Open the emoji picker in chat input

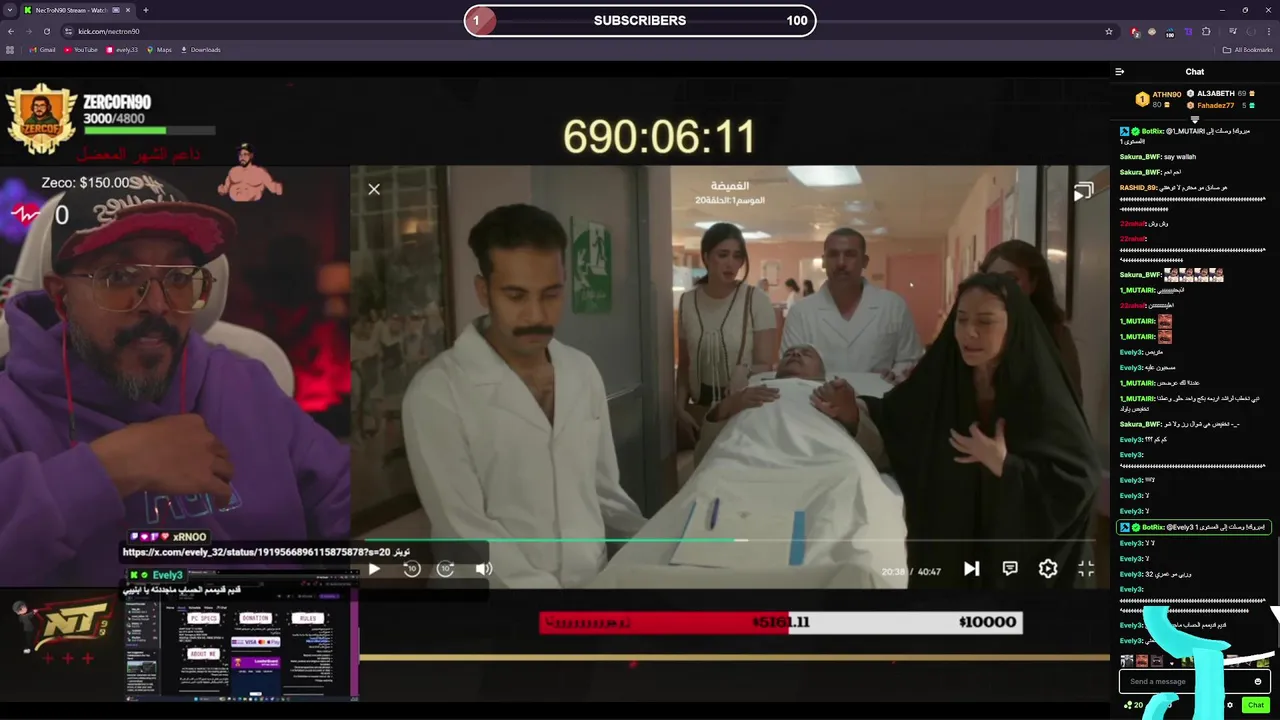tap(1258, 682)
